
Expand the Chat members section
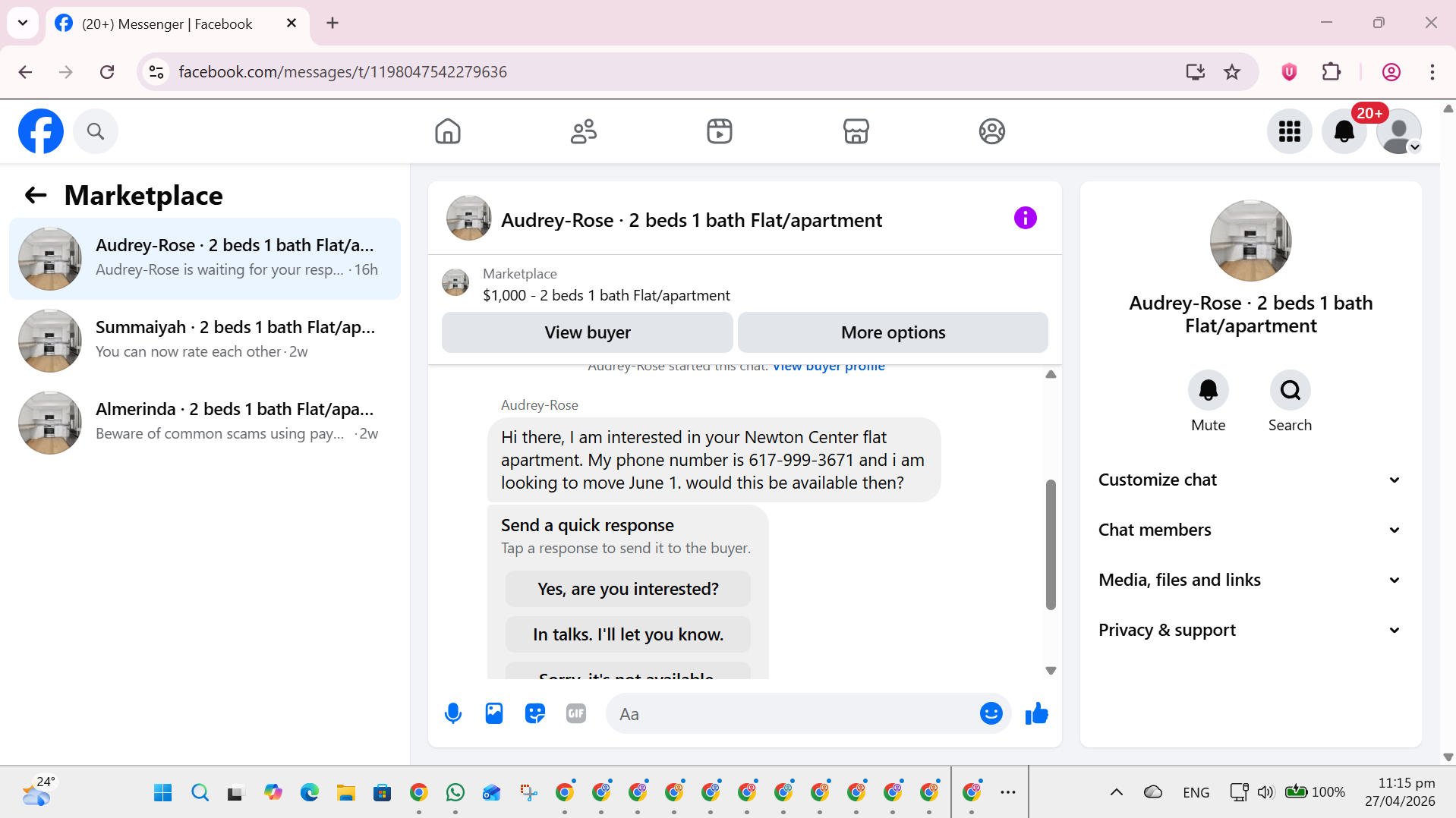click(1250, 530)
